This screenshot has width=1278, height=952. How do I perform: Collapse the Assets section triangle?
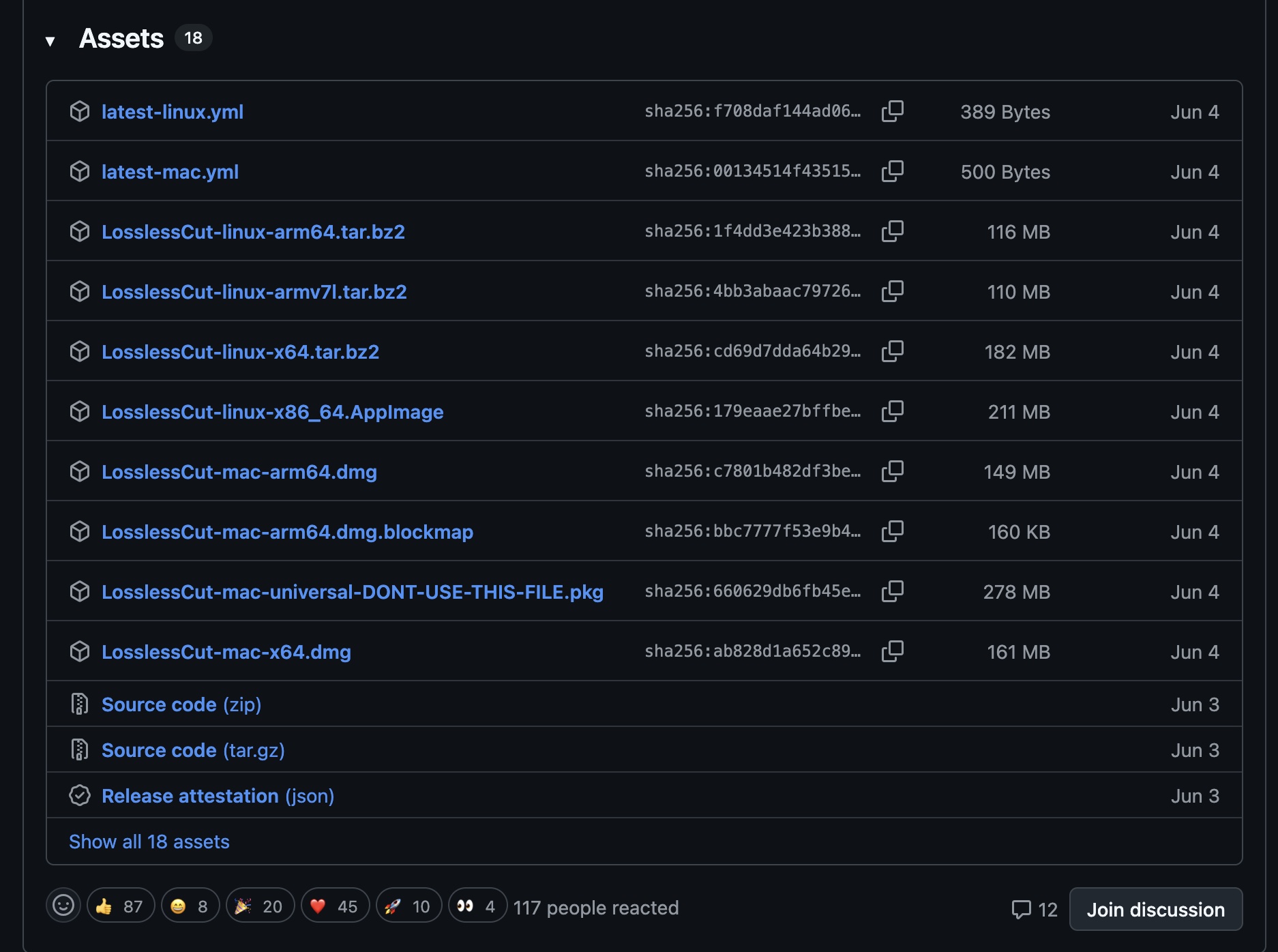[x=50, y=41]
